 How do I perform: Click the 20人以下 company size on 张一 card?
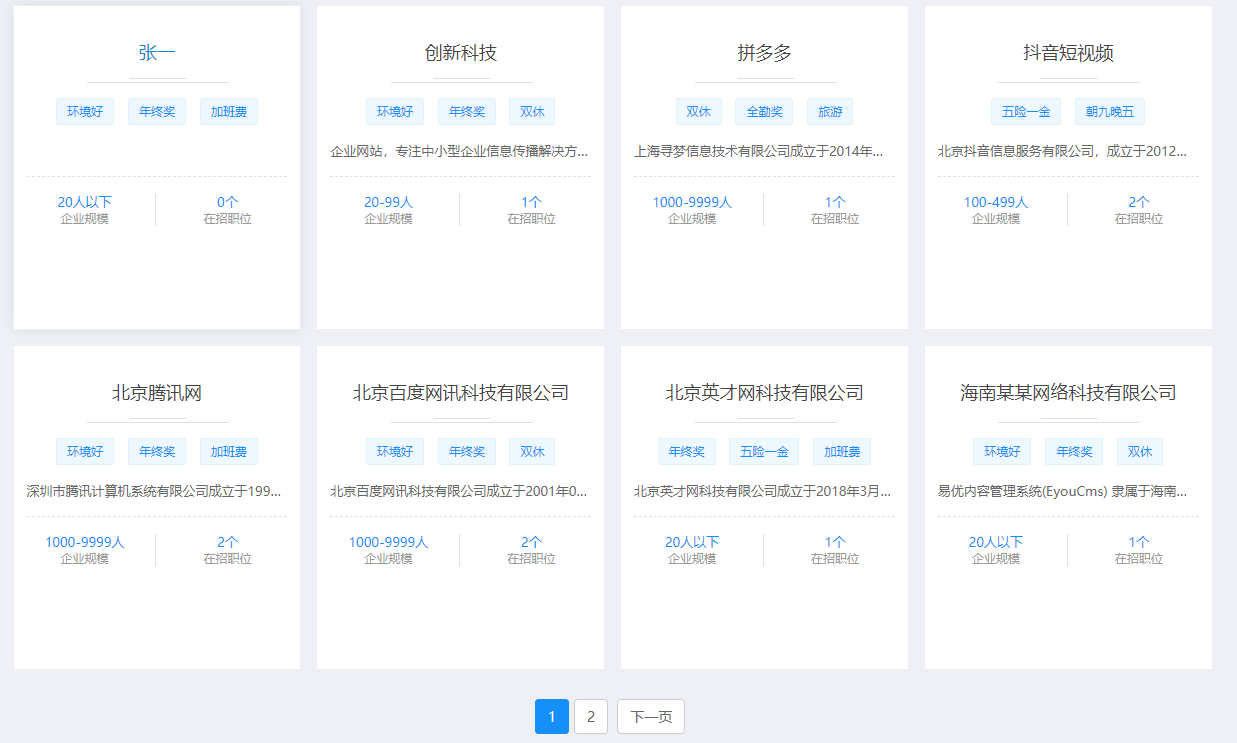pos(85,202)
